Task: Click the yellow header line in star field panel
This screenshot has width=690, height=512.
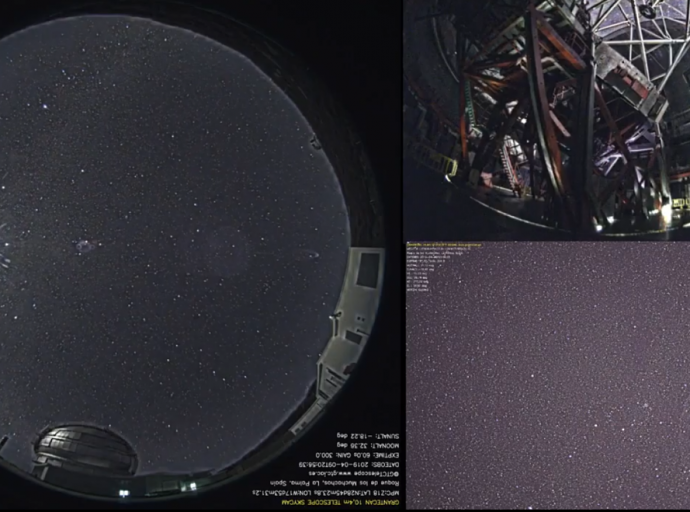Action: (x=444, y=244)
